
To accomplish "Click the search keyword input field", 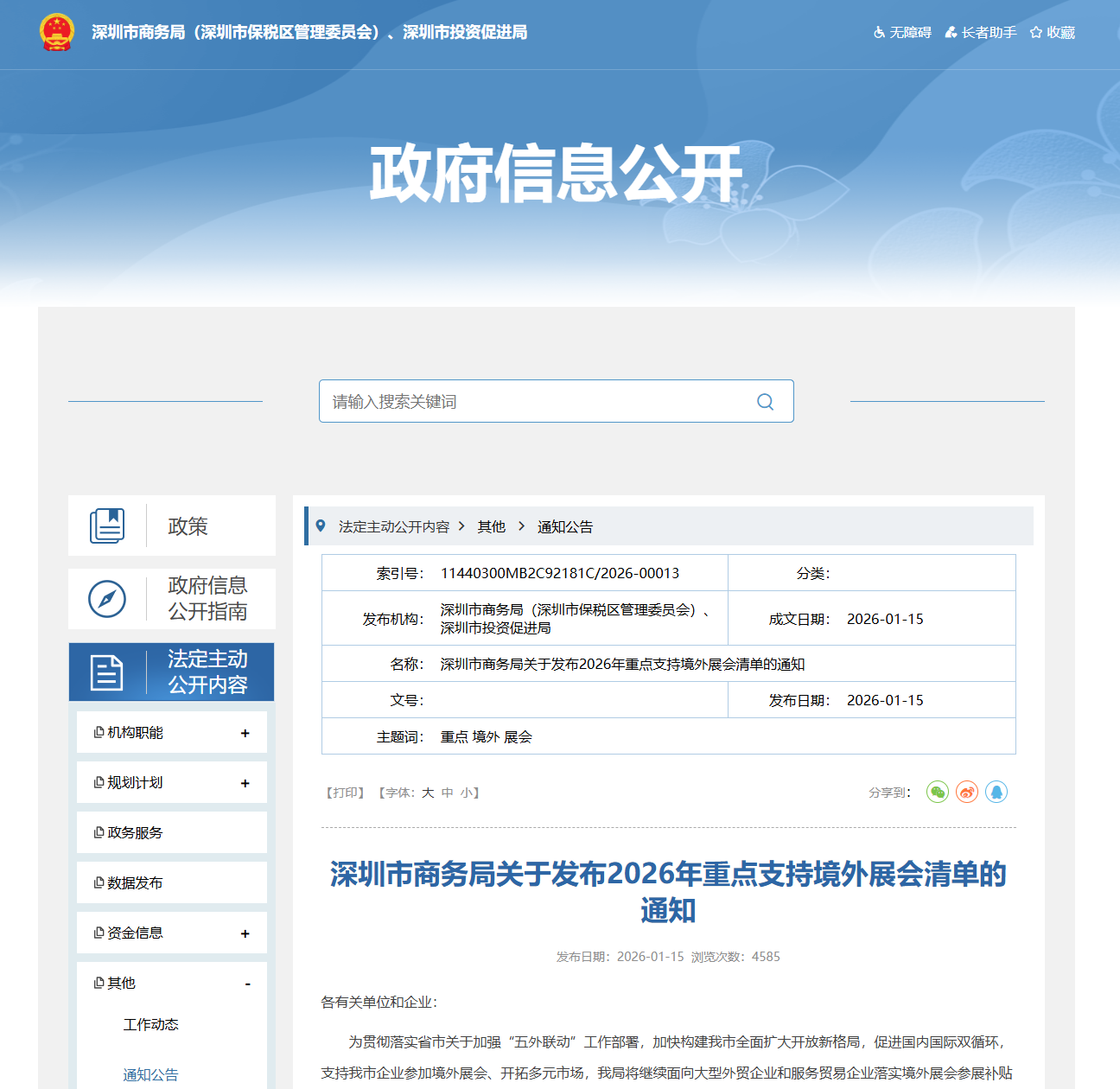I will 536,402.
